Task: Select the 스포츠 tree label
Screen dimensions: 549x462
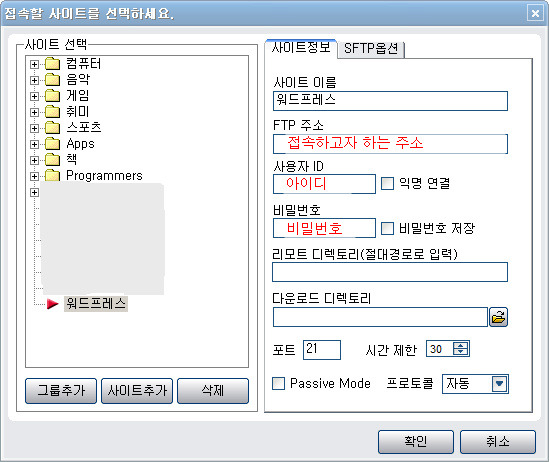Action: tap(84, 127)
